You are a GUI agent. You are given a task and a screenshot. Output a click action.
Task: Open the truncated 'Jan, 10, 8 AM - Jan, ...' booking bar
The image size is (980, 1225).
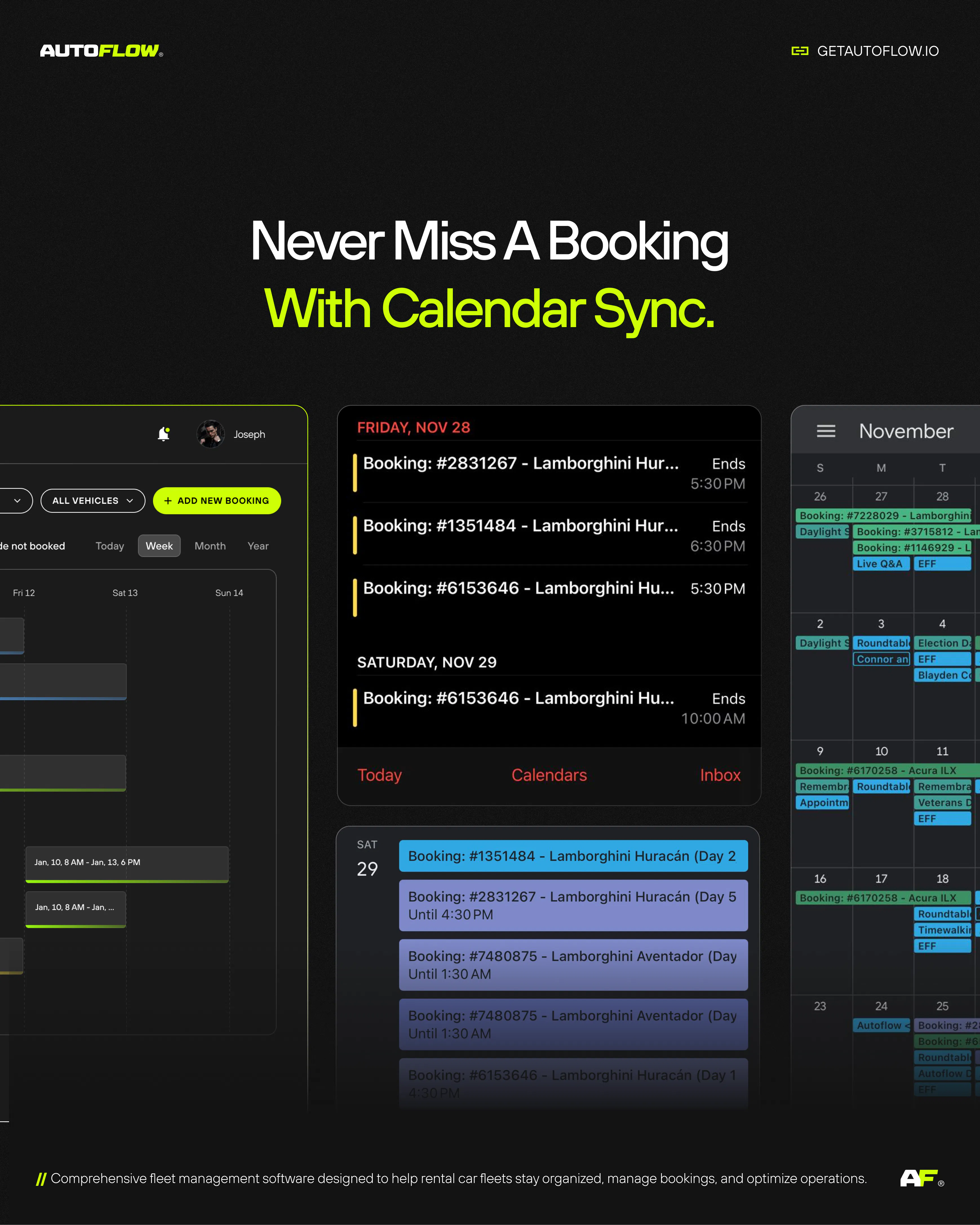tap(76, 909)
